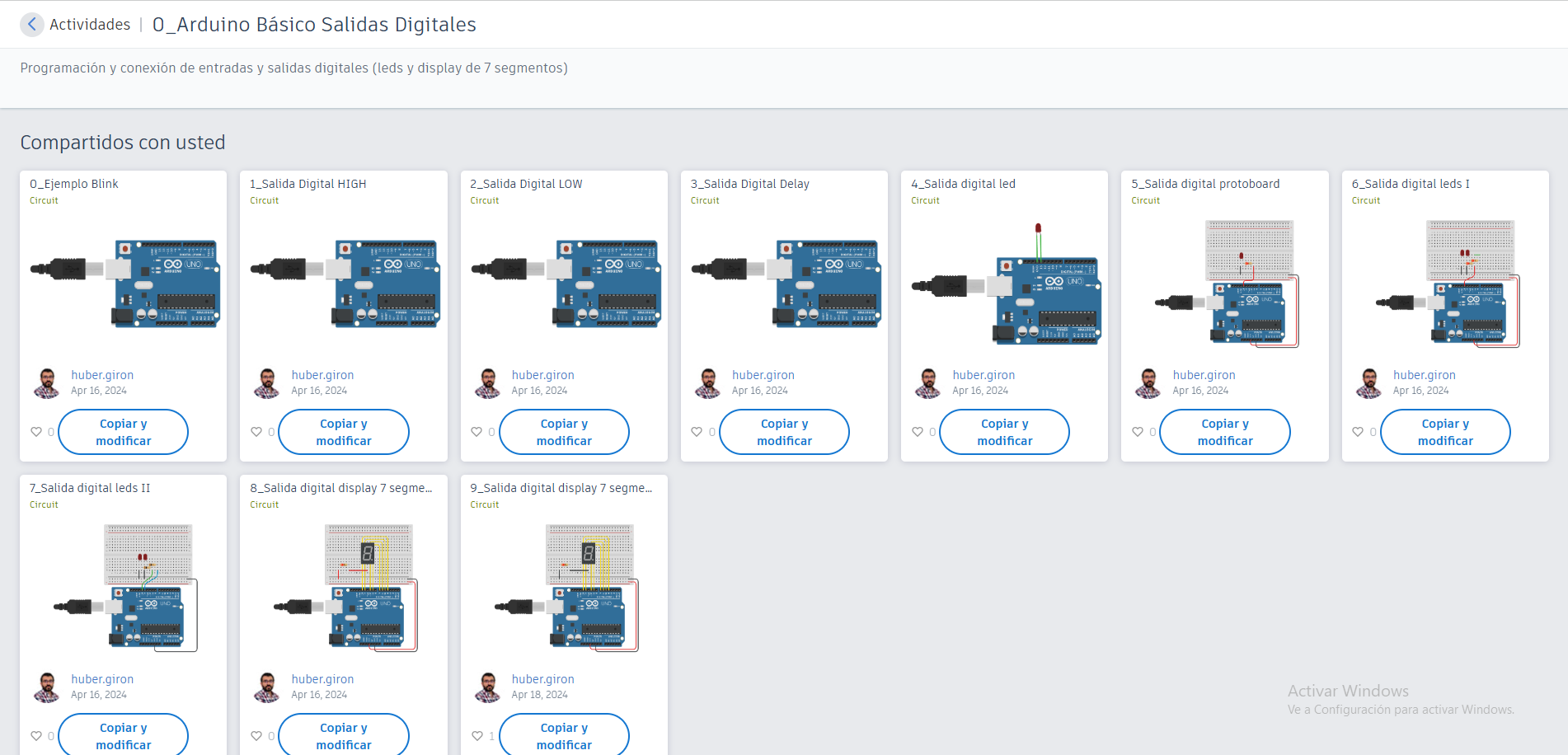Go back using the Actividades arrow
The height and width of the screenshot is (755, 1568).
31,24
